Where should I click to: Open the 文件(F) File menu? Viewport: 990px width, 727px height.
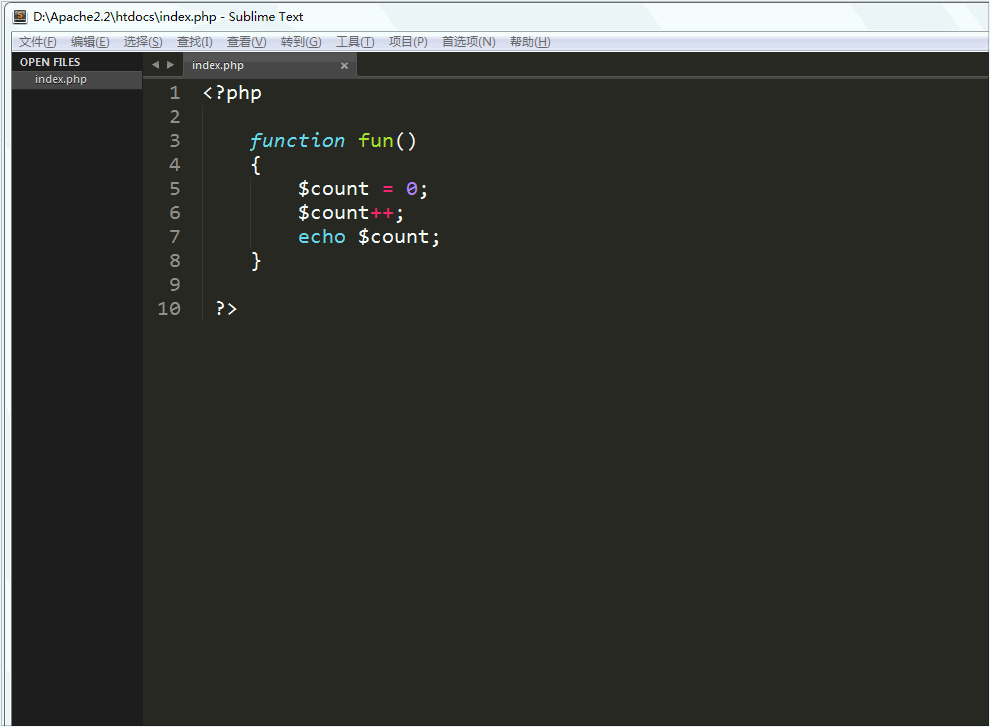coord(37,42)
